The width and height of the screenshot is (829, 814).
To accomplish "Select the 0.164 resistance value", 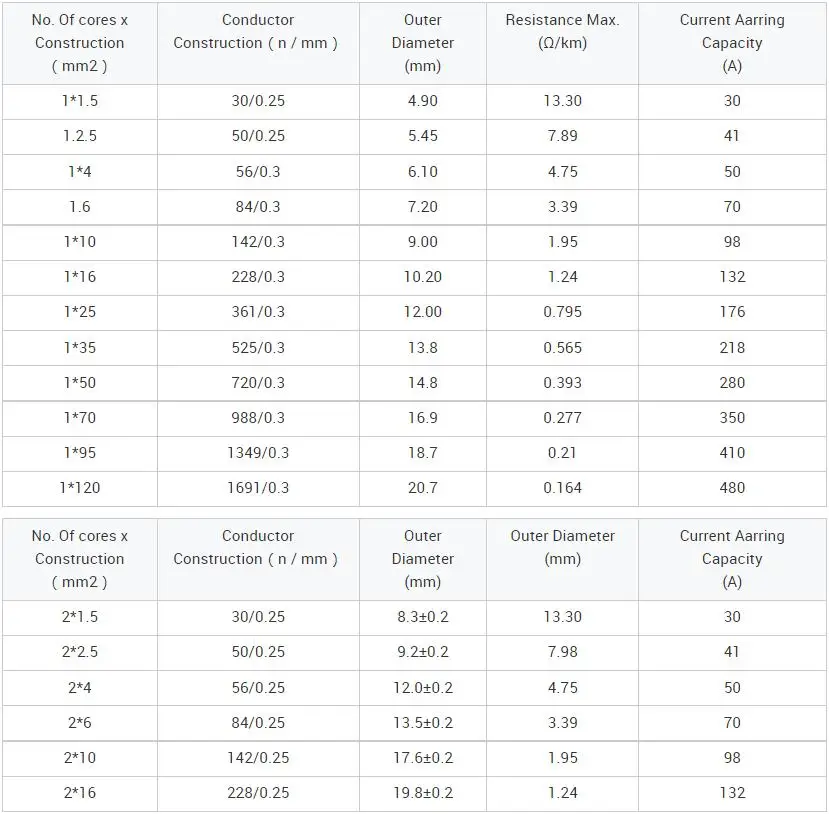I will tap(562, 488).
